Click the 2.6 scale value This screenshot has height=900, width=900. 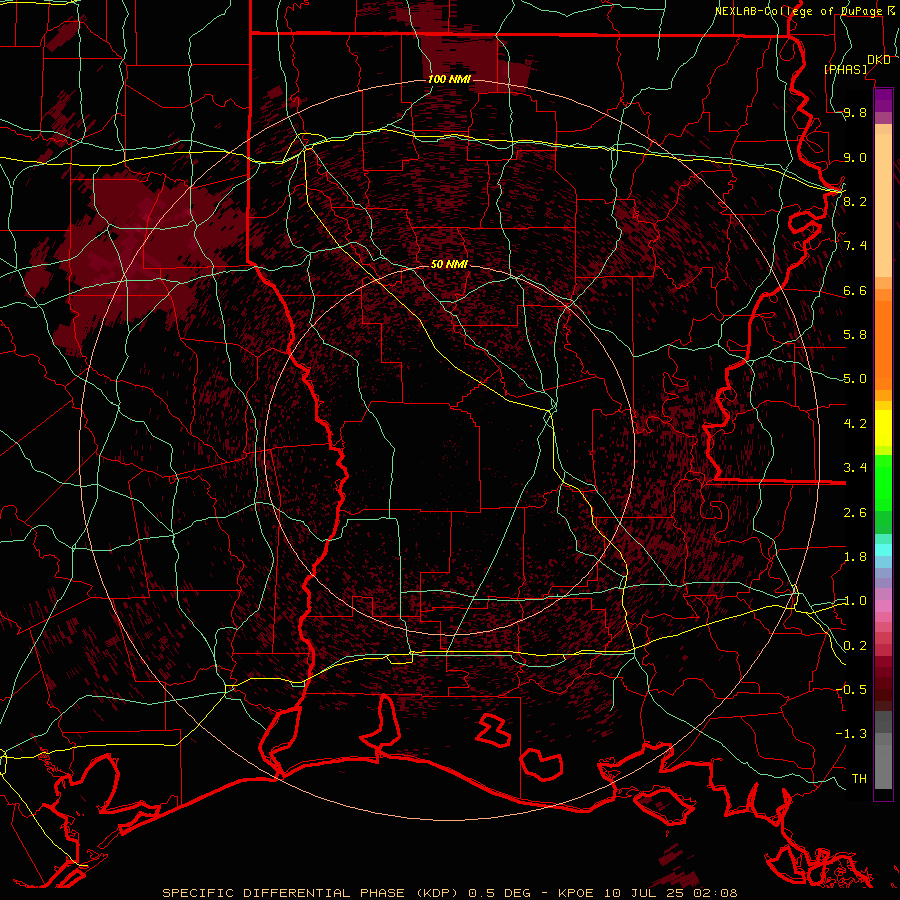click(855, 513)
